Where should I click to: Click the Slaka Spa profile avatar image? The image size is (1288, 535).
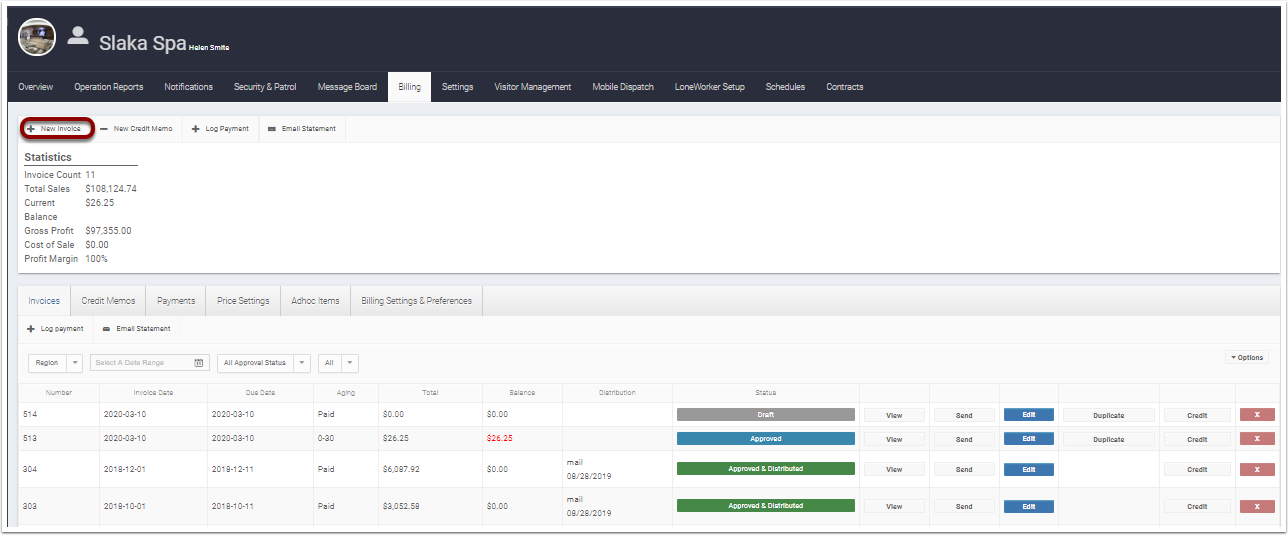[37, 37]
